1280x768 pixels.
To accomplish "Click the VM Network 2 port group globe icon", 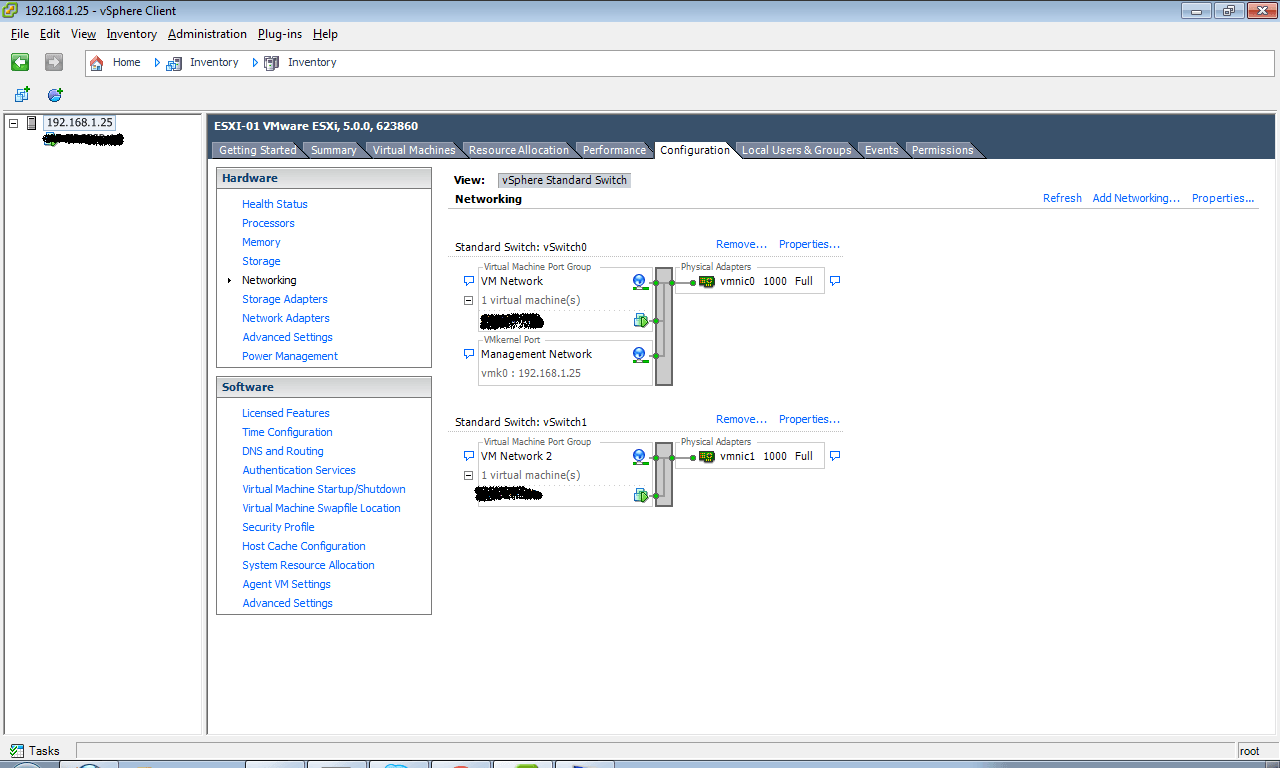I will point(640,457).
